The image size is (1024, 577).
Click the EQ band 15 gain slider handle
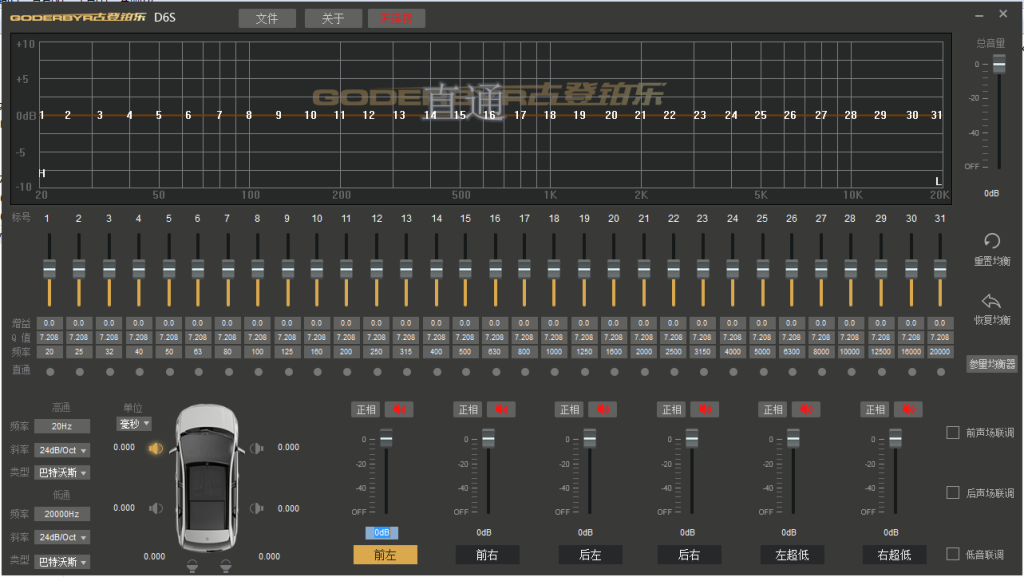pyautogui.click(x=465, y=268)
